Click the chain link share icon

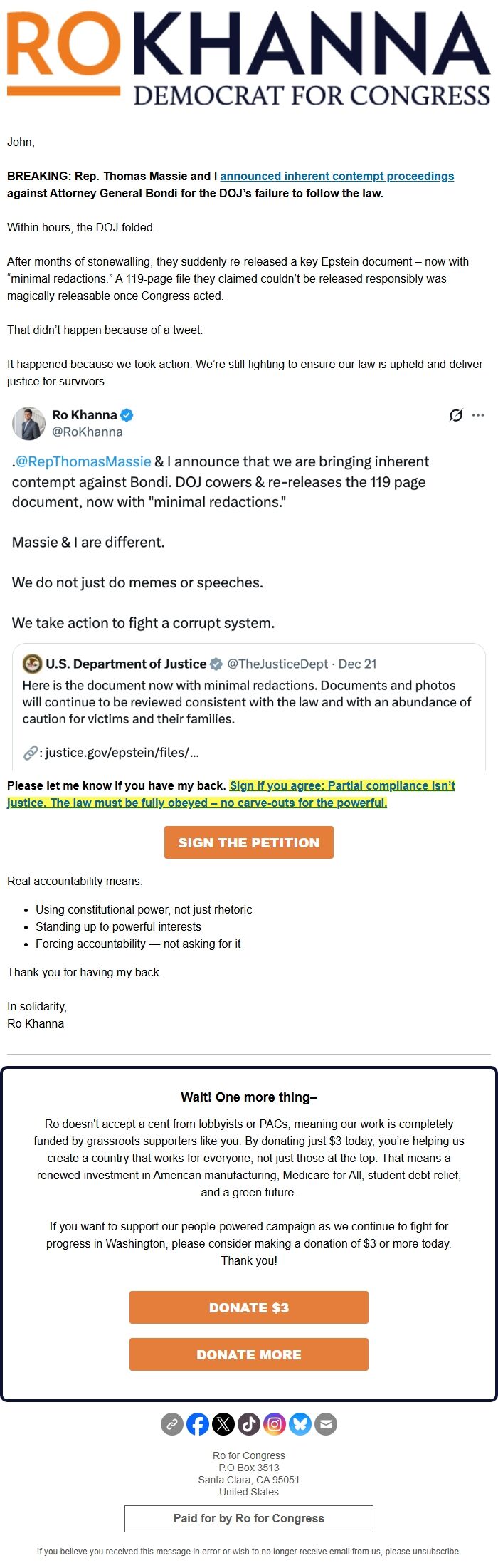point(172,1424)
